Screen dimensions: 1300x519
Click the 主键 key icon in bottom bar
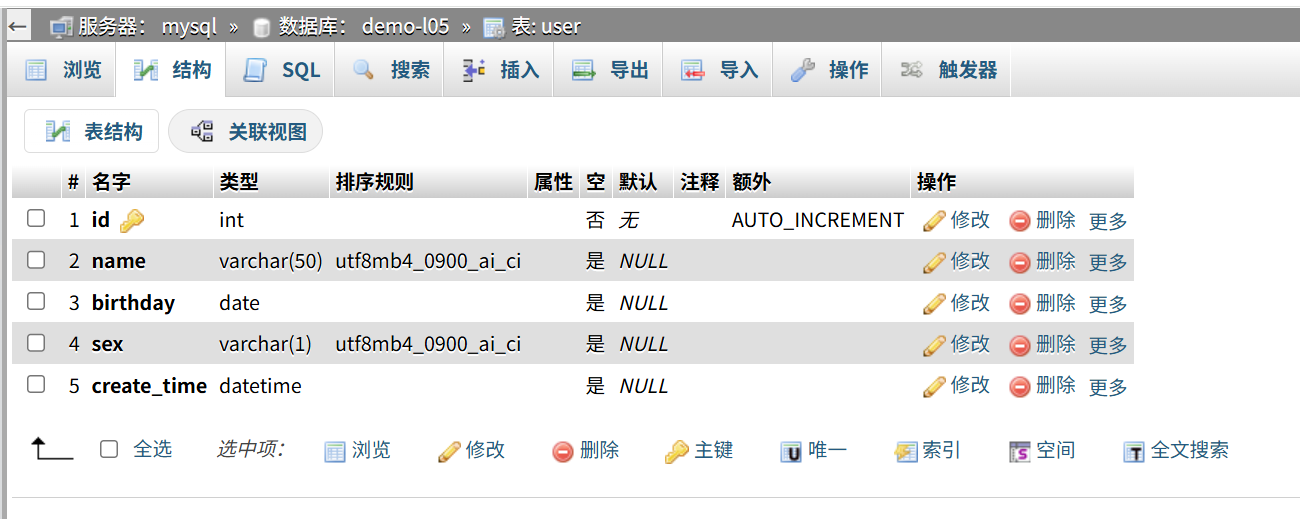pyautogui.click(x=677, y=452)
